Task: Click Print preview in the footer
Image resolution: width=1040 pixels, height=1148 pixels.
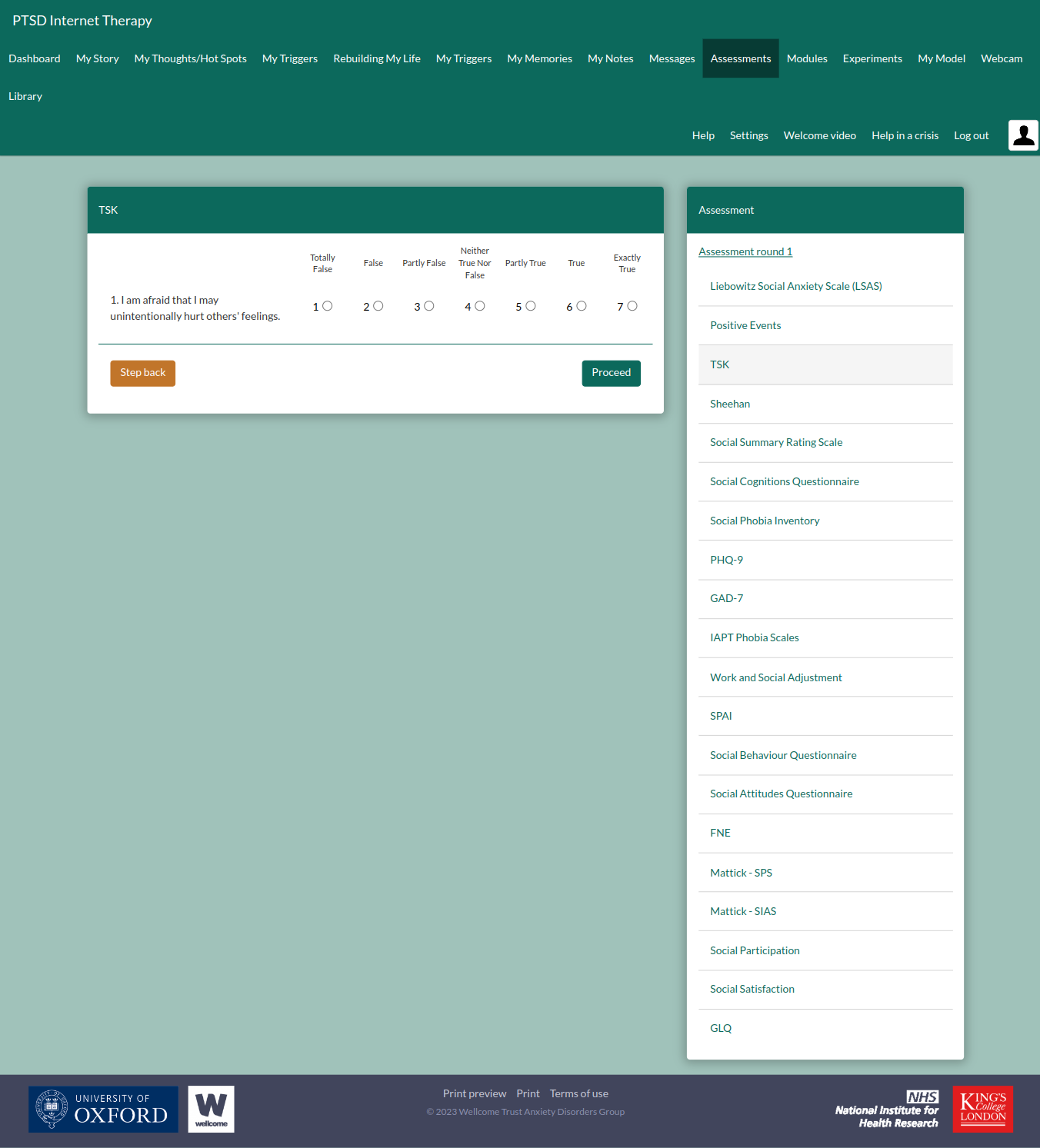Action: [x=474, y=1093]
